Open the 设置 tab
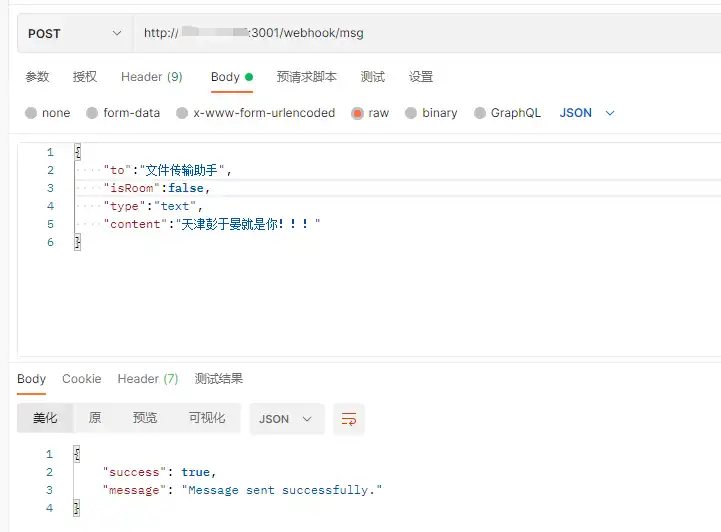The width and height of the screenshot is (721, 532). point(421,77)
